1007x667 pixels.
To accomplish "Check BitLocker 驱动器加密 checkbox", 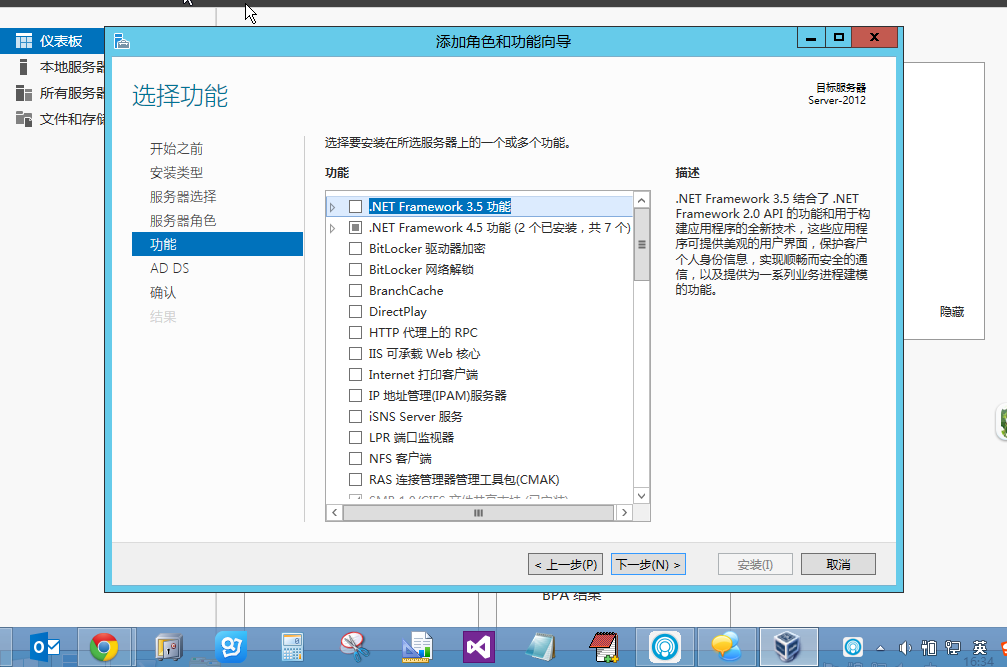I will [x=355, y=248].
